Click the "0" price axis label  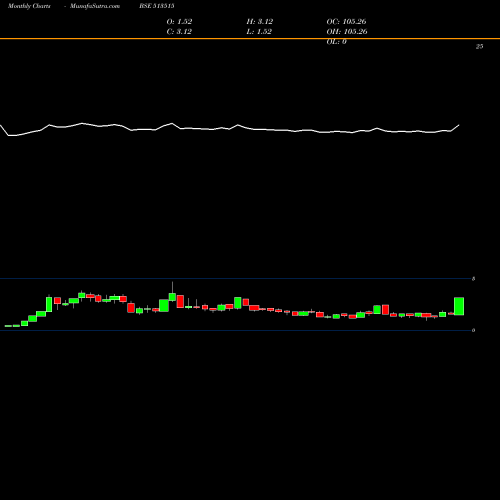(473, 330)
